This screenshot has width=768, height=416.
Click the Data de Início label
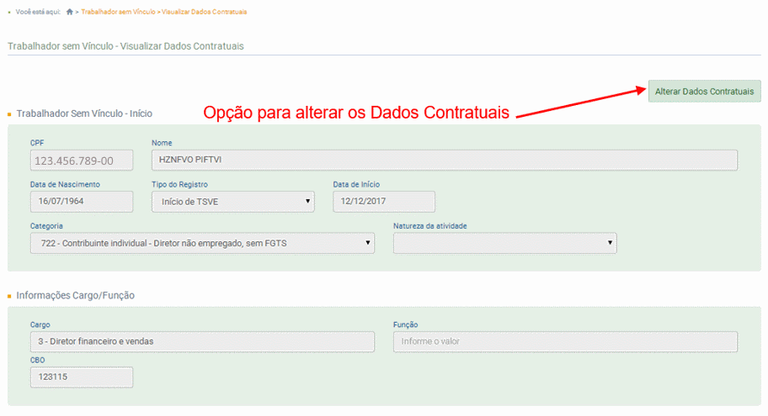point(357,184)
